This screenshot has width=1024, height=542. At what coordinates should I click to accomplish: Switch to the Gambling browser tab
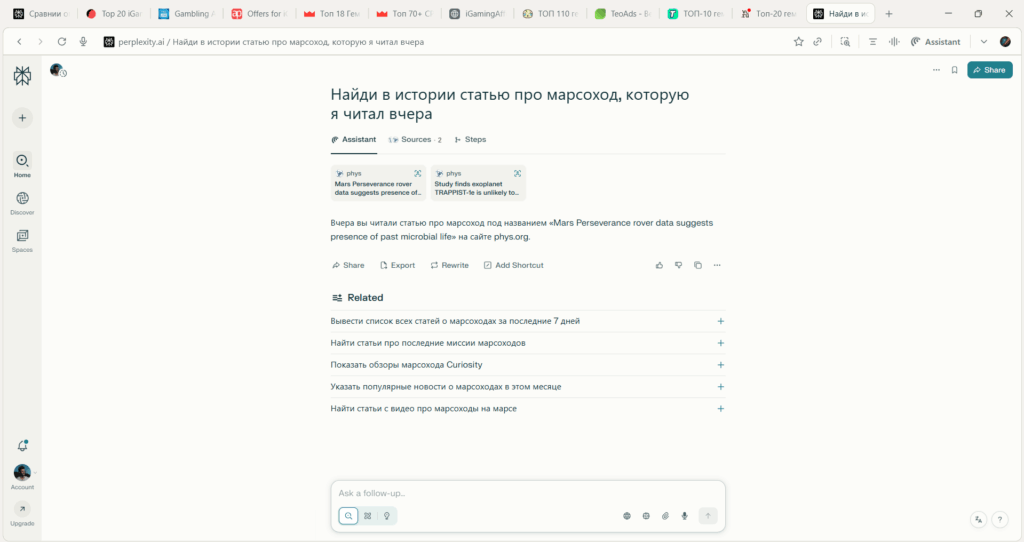coord(187,14)
